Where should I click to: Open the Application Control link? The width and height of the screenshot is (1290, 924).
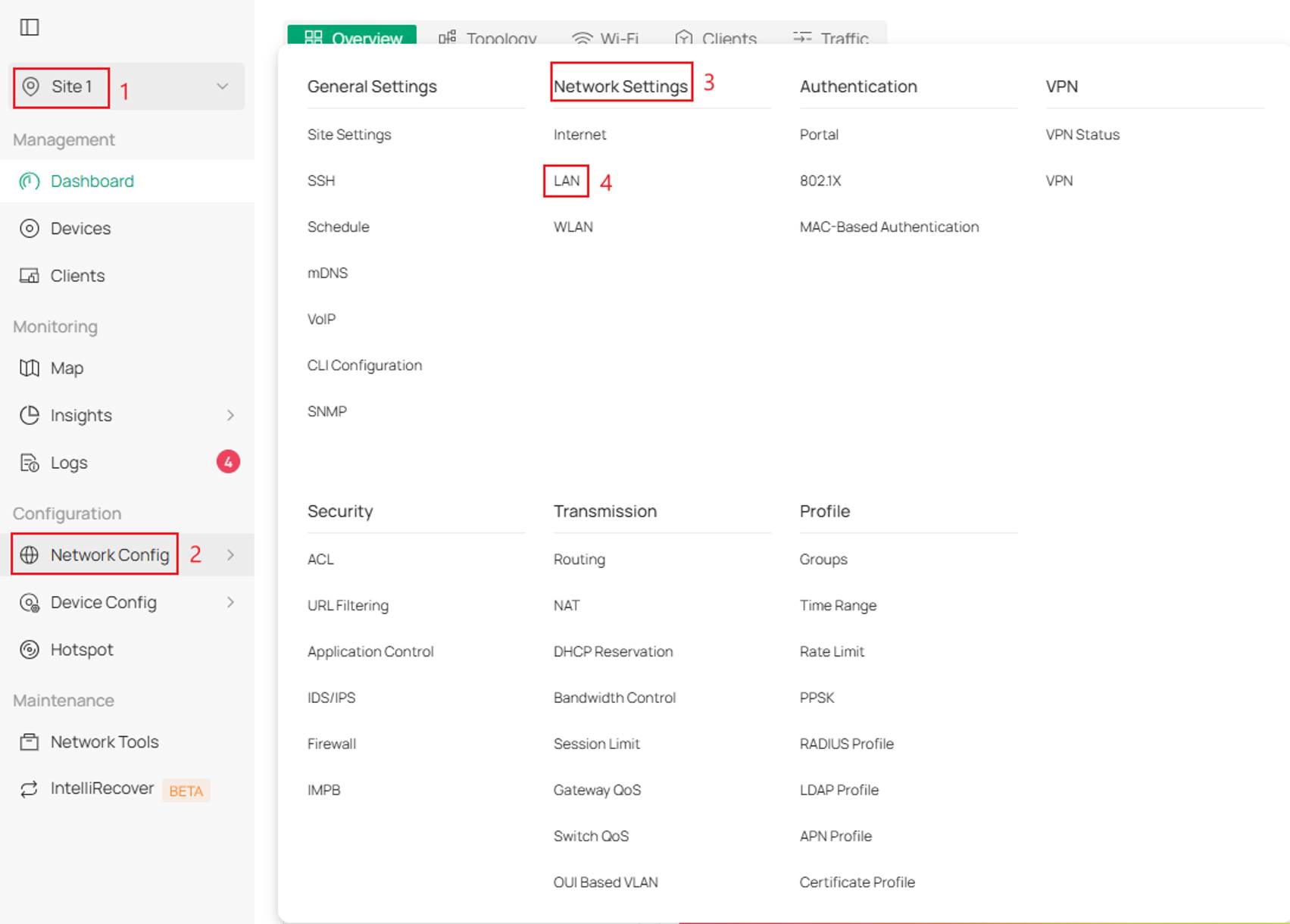click(370, 652)
